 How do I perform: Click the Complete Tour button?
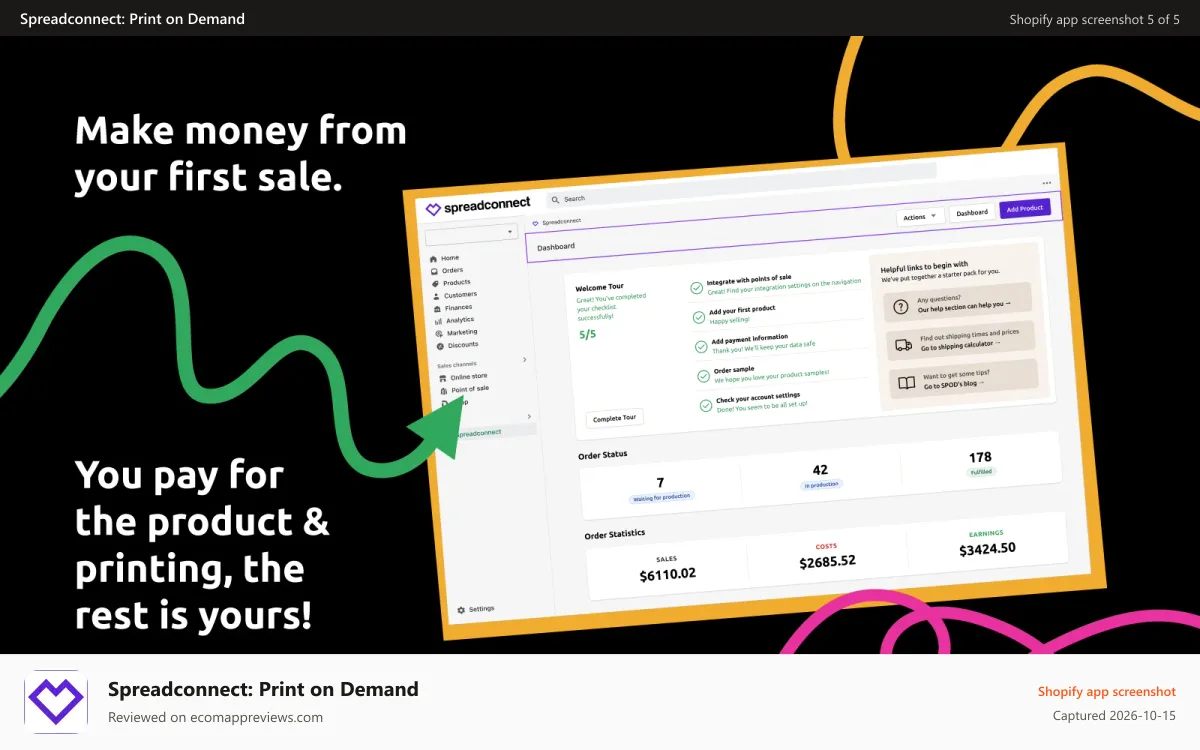[x=615, y=419]
